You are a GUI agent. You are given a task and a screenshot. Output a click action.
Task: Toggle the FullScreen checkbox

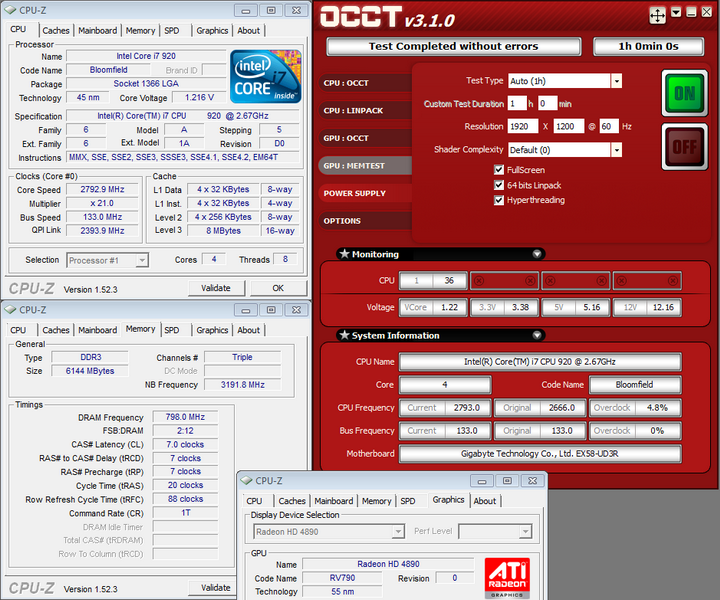[x=499, y=170]
